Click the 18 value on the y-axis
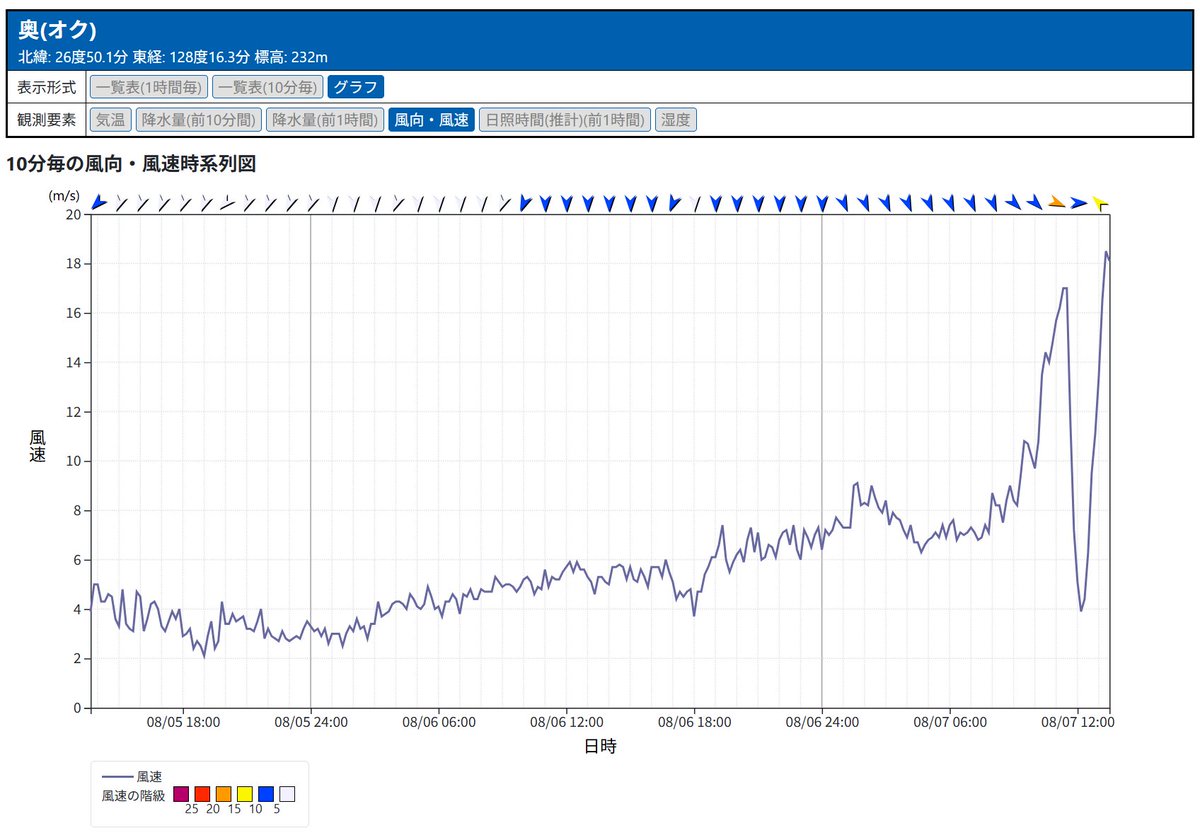The width and height of the screenshot is (1200, 833). 73,264
